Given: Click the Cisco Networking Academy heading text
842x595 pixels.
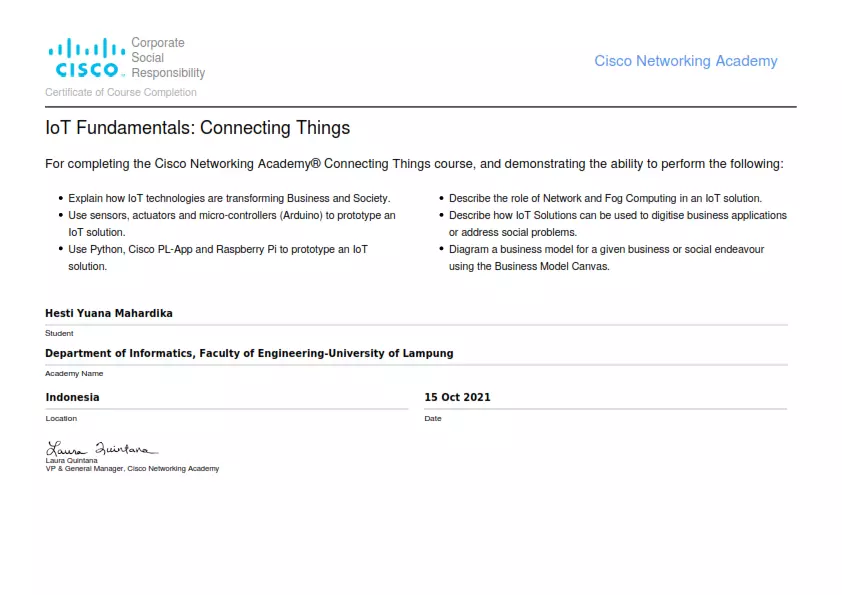Looking at the screenshot, I should [686, 61].
